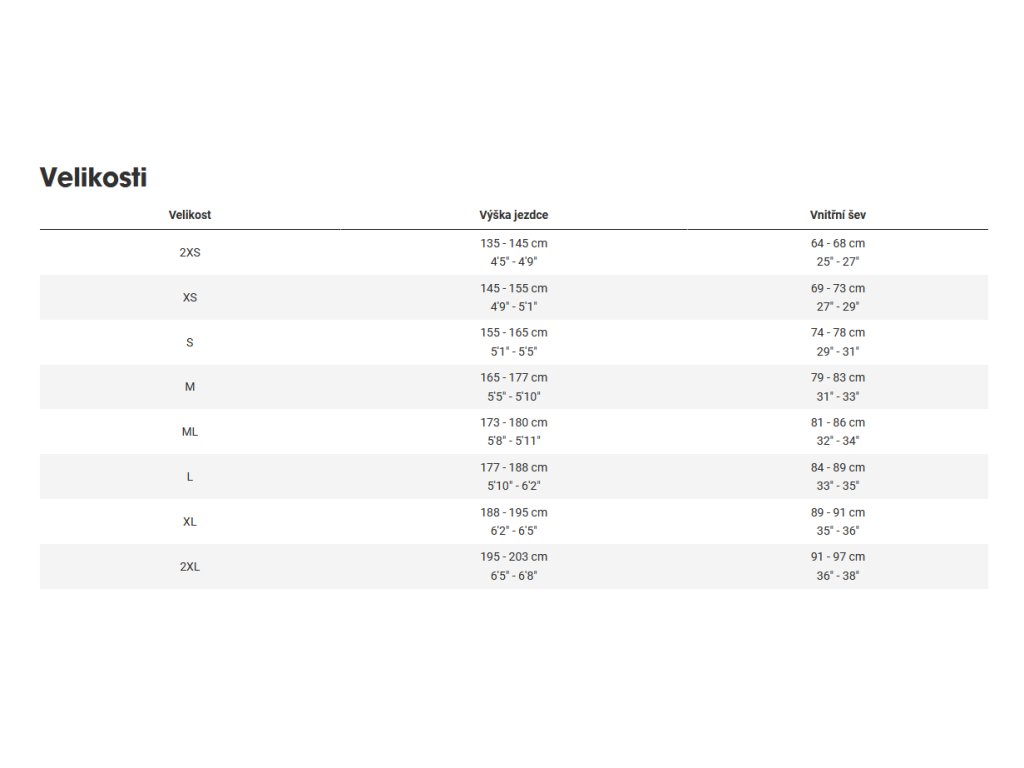Click rider height 195 - 203 cm
Image resolution: width=1024 pixels, height=768 pixels.
coord(514,557)
